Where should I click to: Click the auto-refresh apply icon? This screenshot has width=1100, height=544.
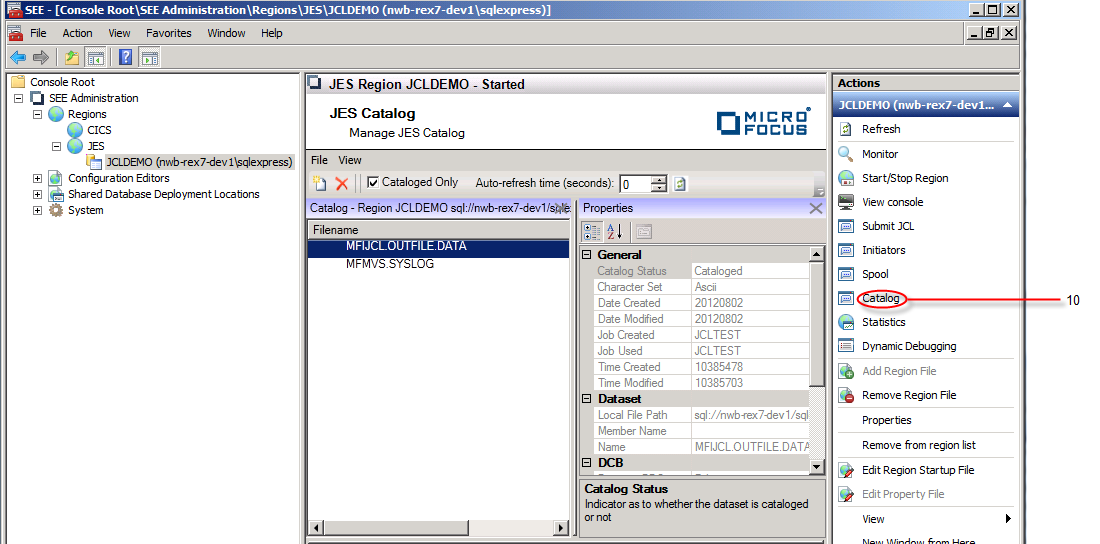click(x=680, y=184)
